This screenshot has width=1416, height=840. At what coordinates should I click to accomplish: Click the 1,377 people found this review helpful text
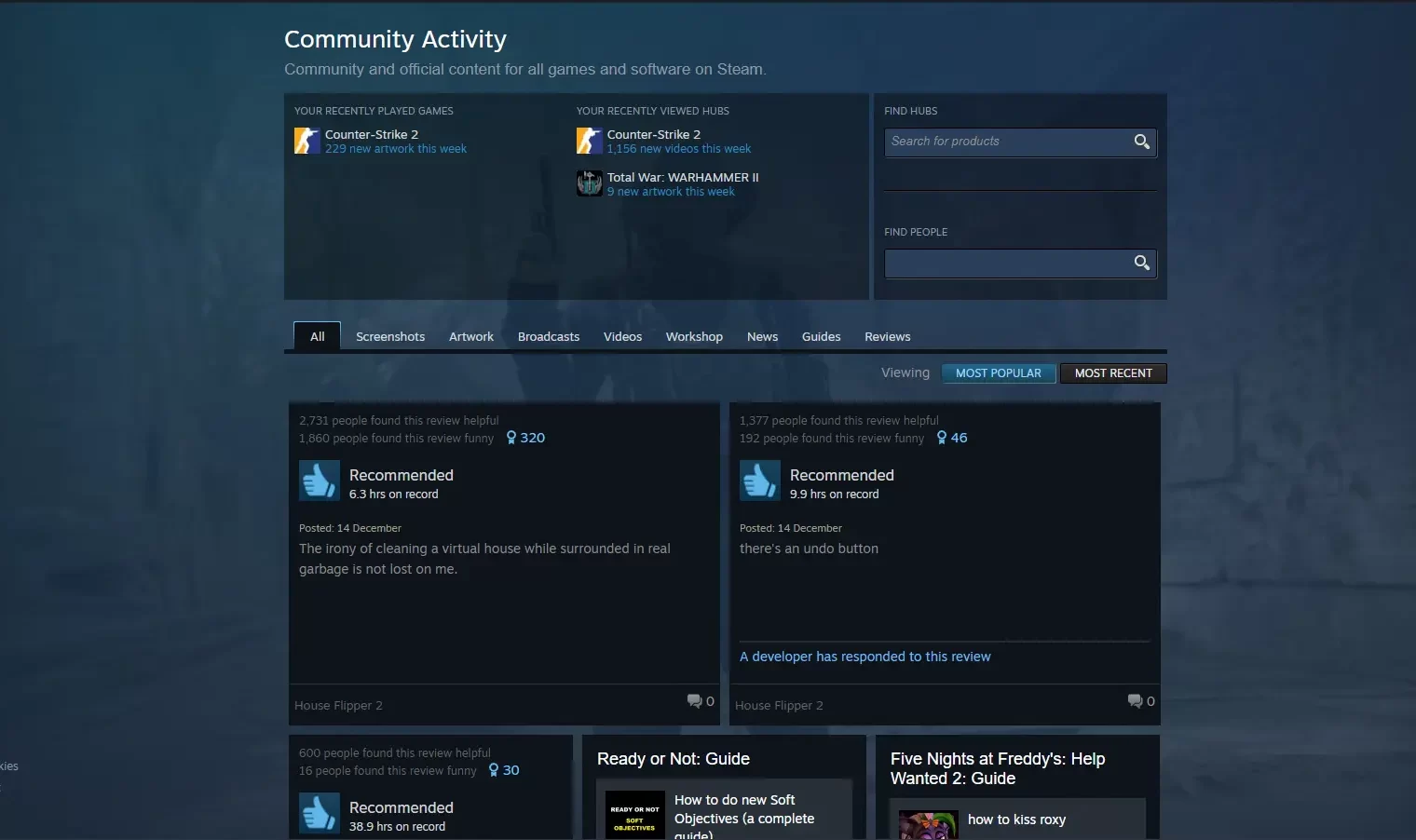point(839,421)
